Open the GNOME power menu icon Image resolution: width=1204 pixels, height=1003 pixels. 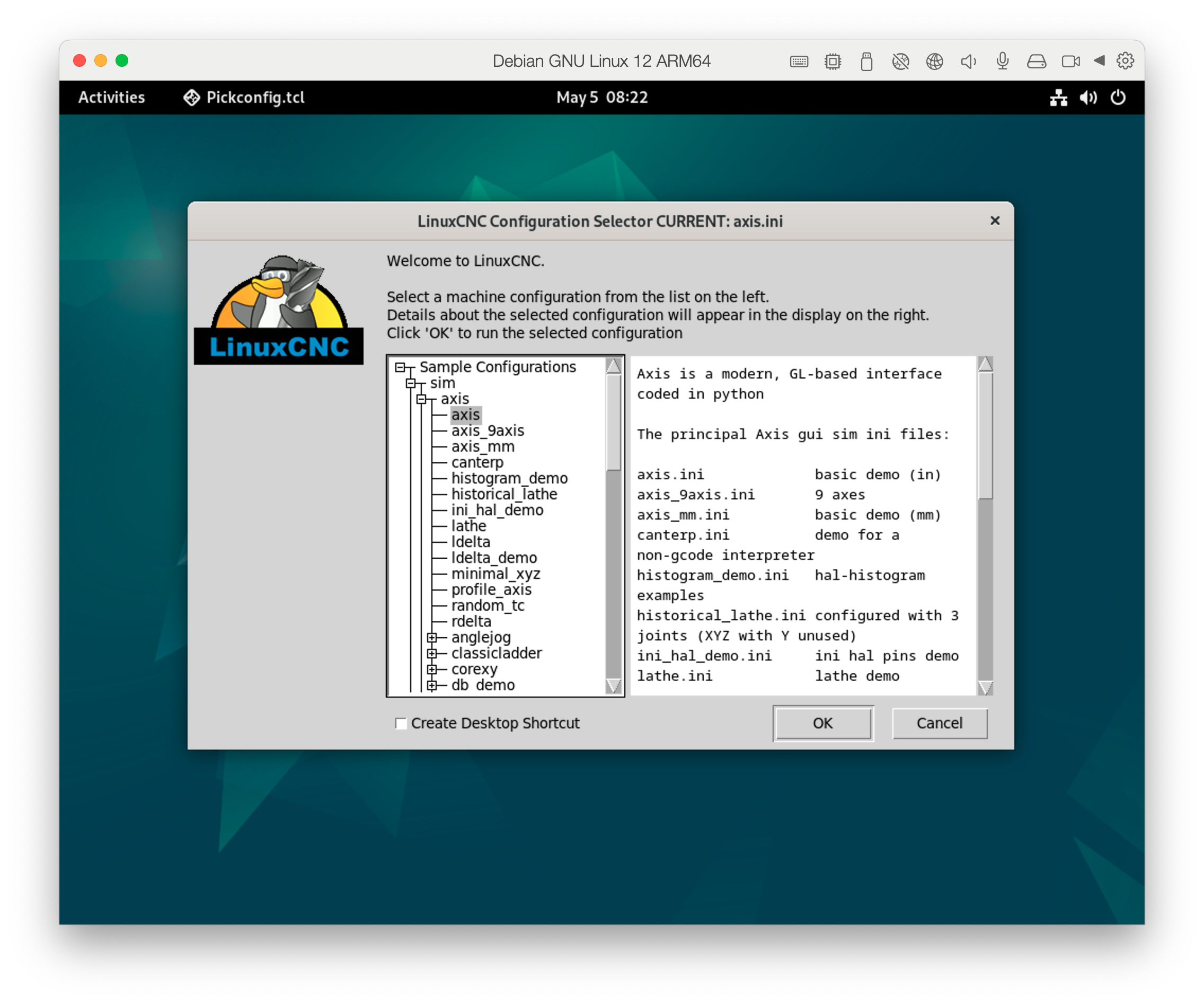click(1118, 98)
